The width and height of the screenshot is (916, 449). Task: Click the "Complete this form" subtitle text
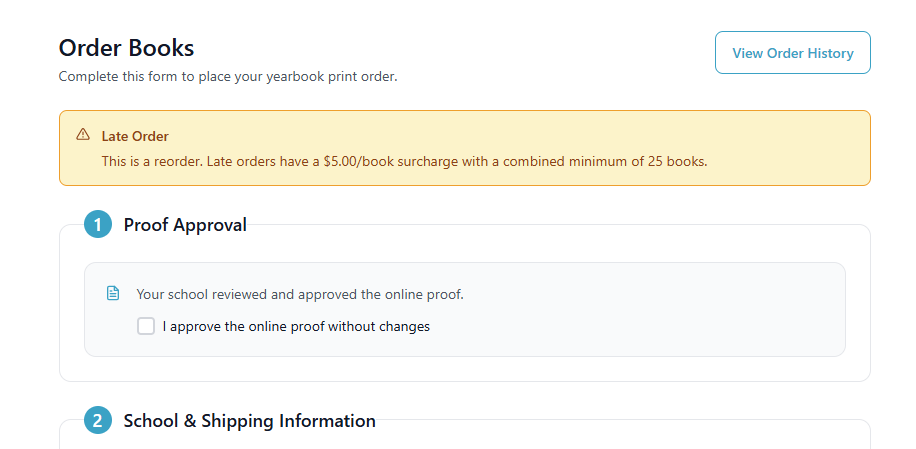(x=130, y=76)
